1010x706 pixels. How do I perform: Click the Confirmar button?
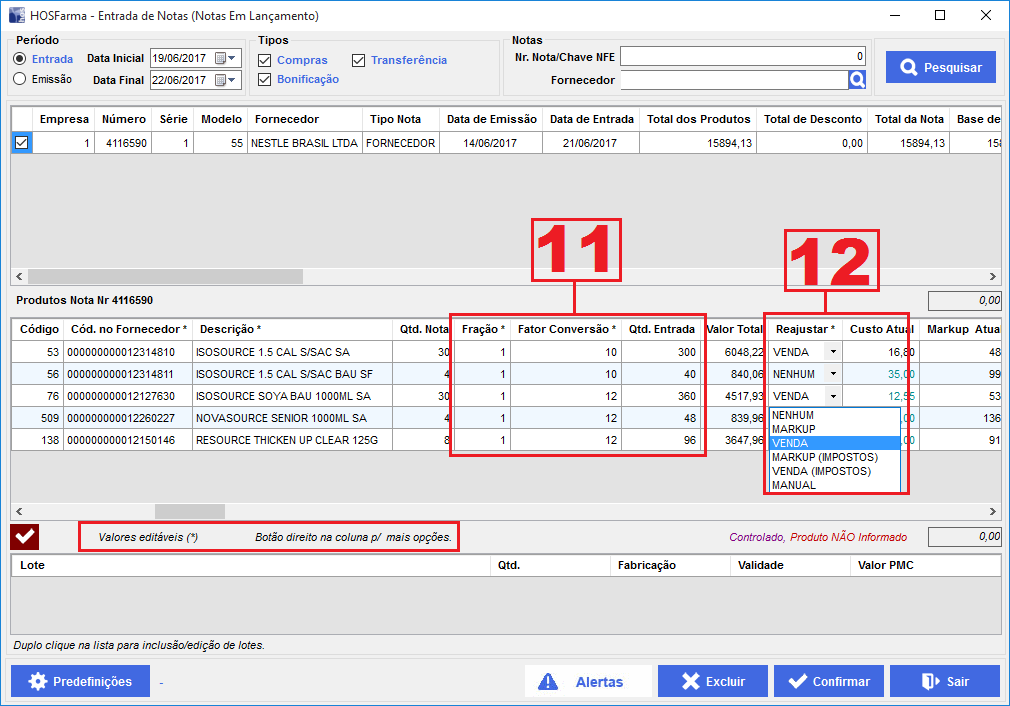pyautogui.click(x=829, y=681)
